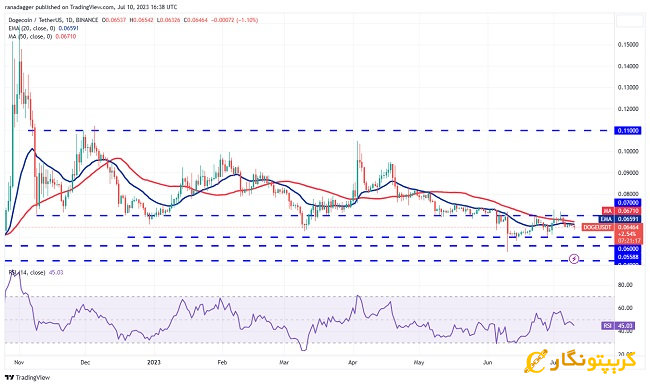The height and width of the screenshot is (386, 650).
Task: Select the Apr marker on time axis
Action: (353, 362)
